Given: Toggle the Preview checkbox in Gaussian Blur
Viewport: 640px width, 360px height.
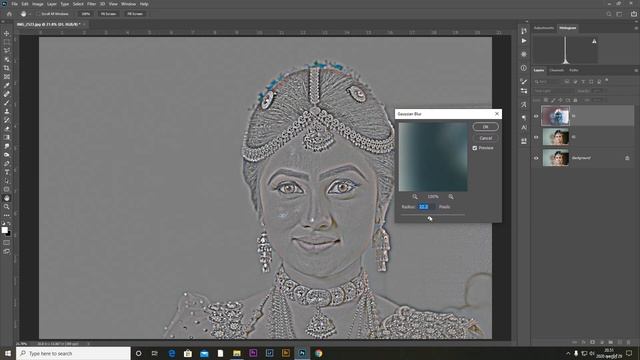Looking at the screenshot, I should click(x=475, y=148).
